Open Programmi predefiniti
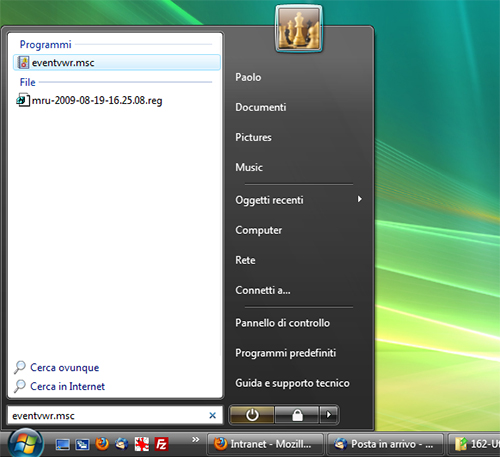 point(285,353)
